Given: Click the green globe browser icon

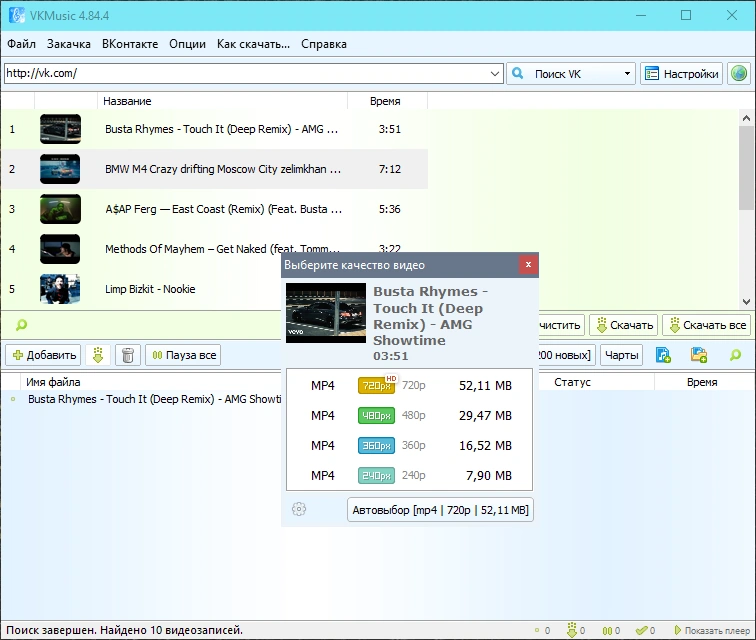Looking at the screenshot, I should click(x=739, y=74).
